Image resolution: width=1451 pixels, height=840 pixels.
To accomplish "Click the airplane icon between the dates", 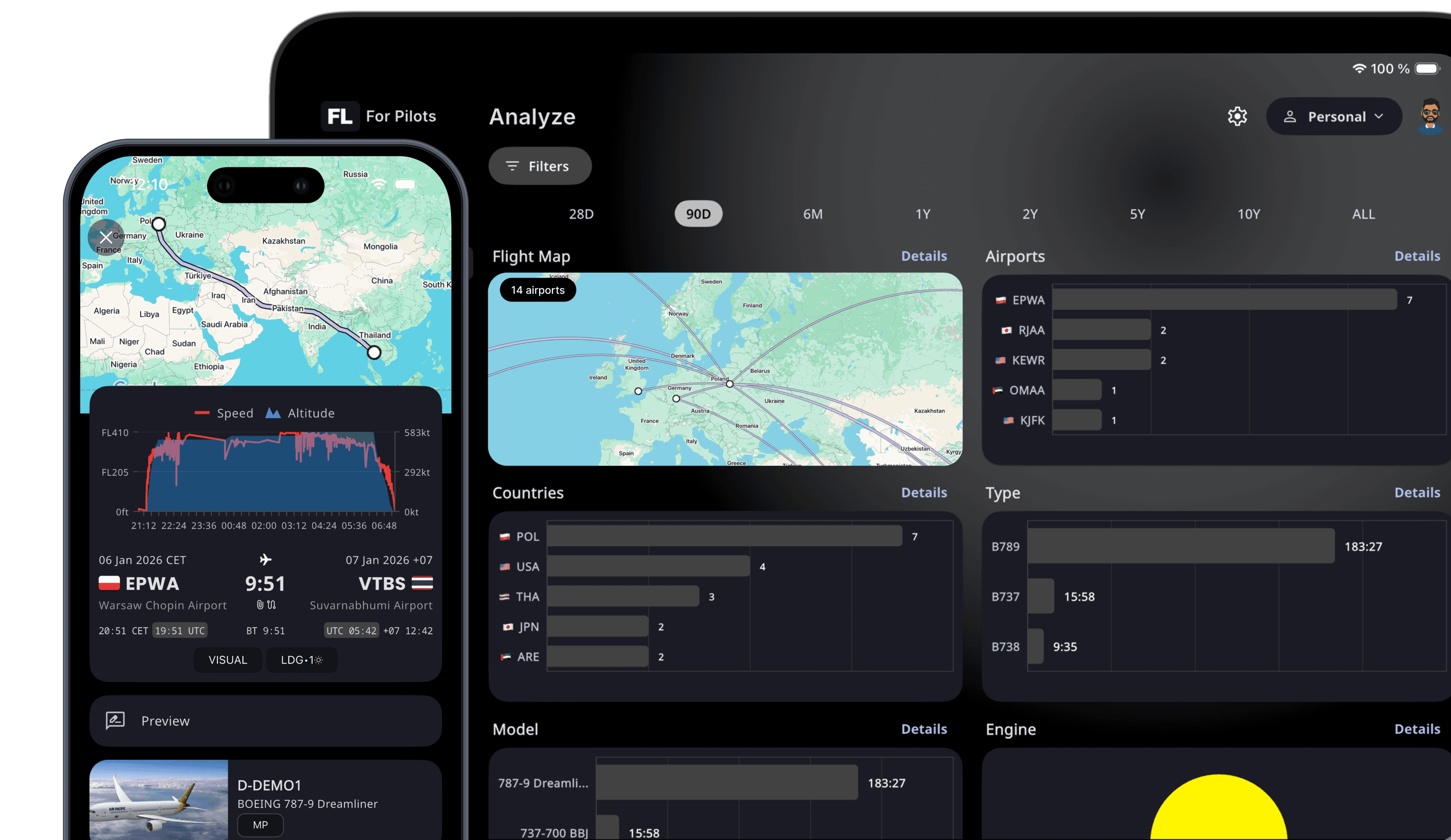I will pyautogui.click(x=265, y=560).
